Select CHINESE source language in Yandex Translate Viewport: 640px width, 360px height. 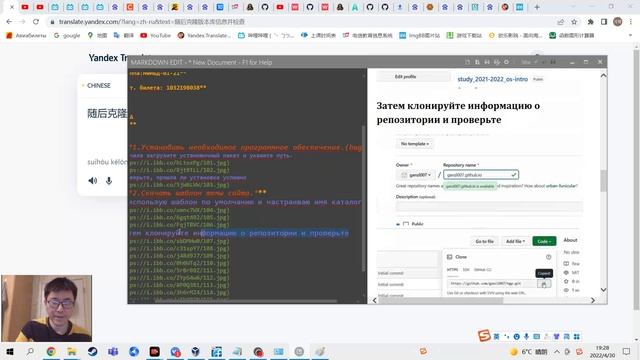pyautogui.click(x=98, y=85)
